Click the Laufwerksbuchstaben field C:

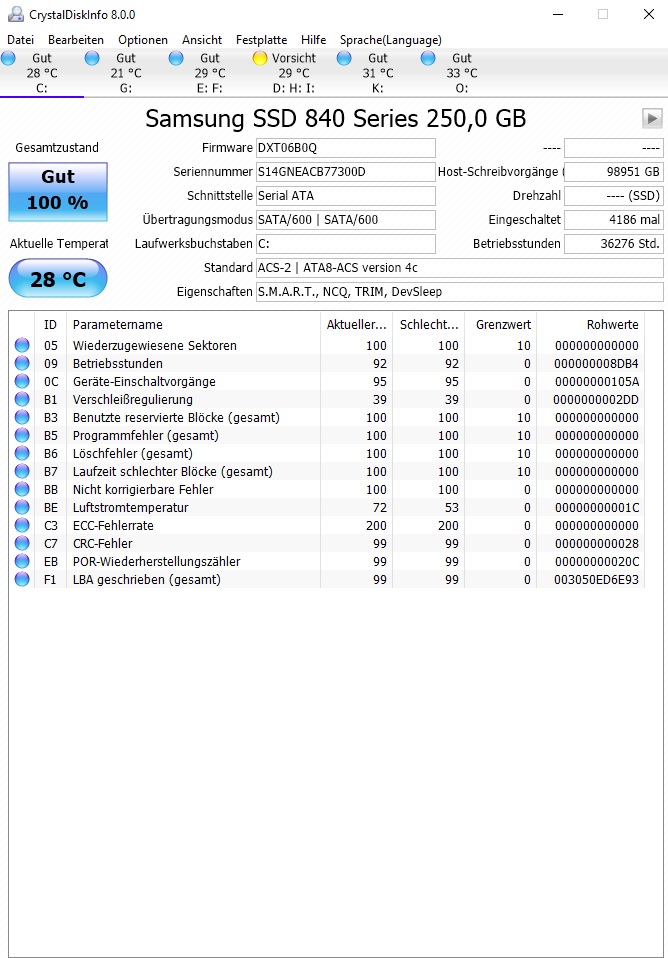click(x=345, y=244)
